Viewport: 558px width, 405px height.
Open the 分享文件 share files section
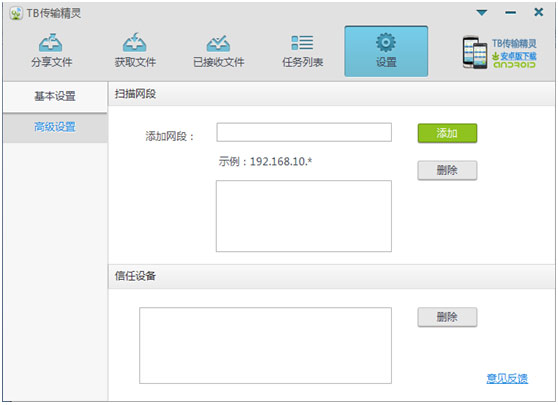pos(52,51)
